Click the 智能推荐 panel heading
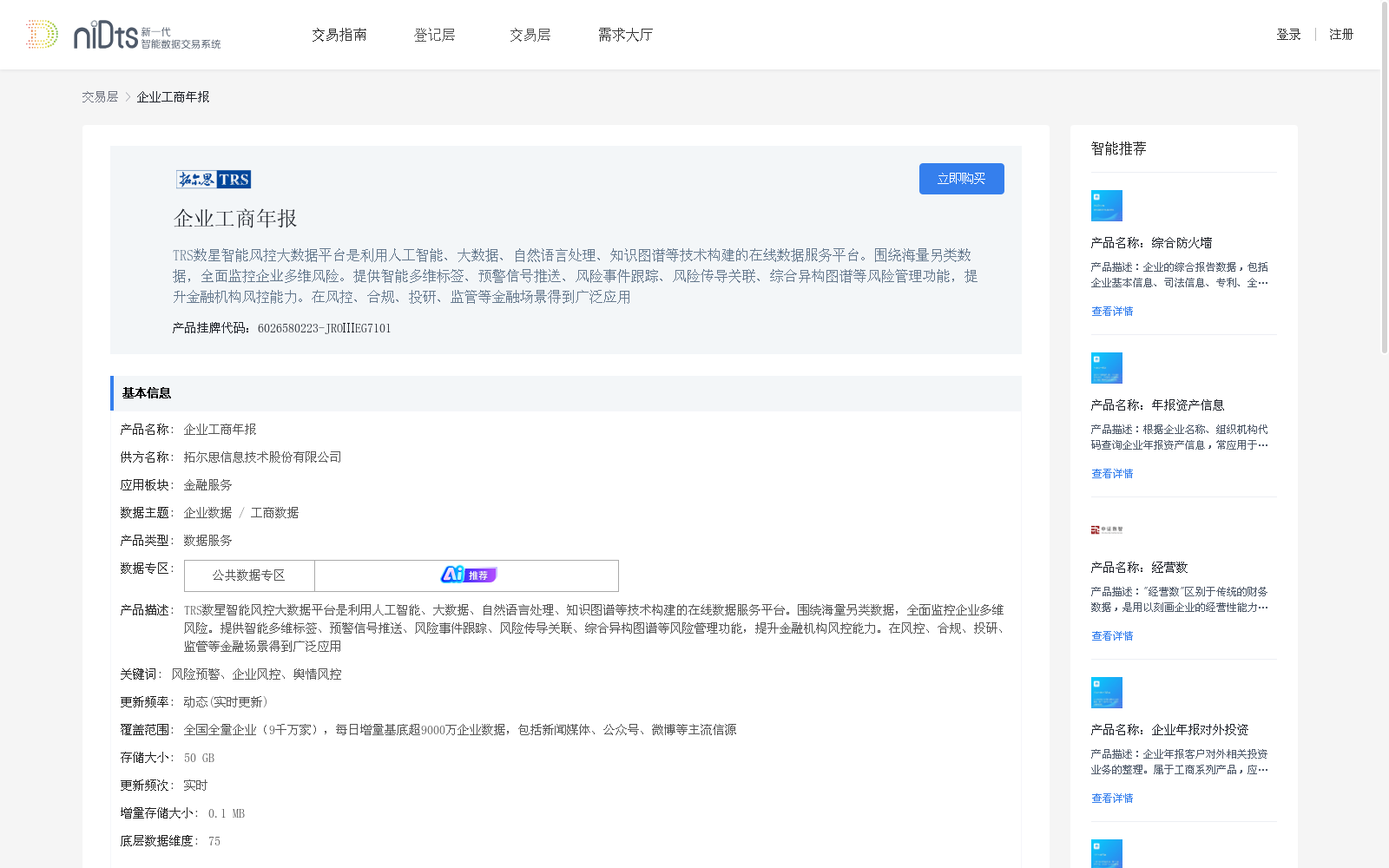This screenshot has width=1389, height=868. click(x=1119, y=148)
